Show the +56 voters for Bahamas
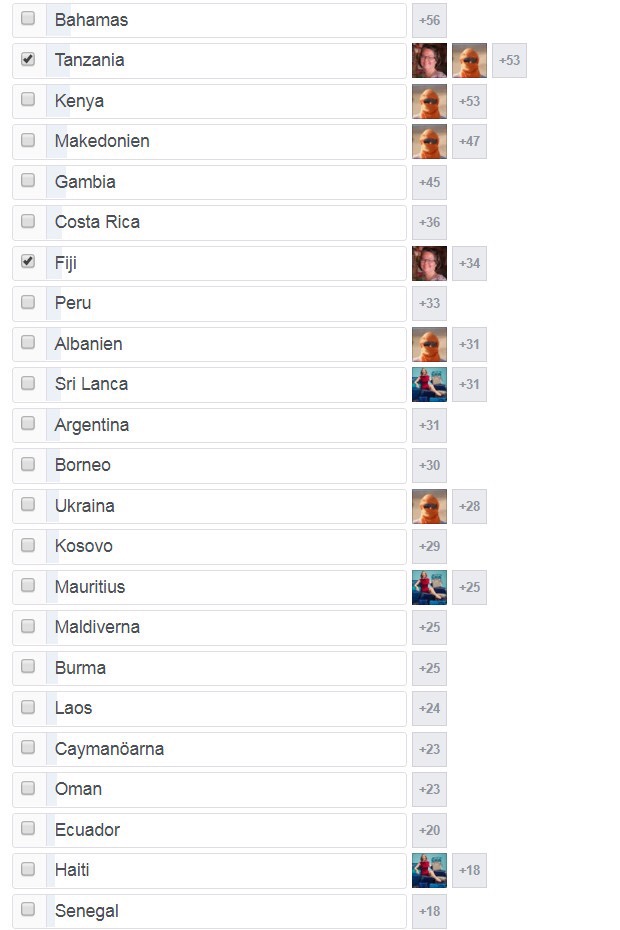Viewport: 620px width, 930px height. pyautogui.click(x=429, y=20)
